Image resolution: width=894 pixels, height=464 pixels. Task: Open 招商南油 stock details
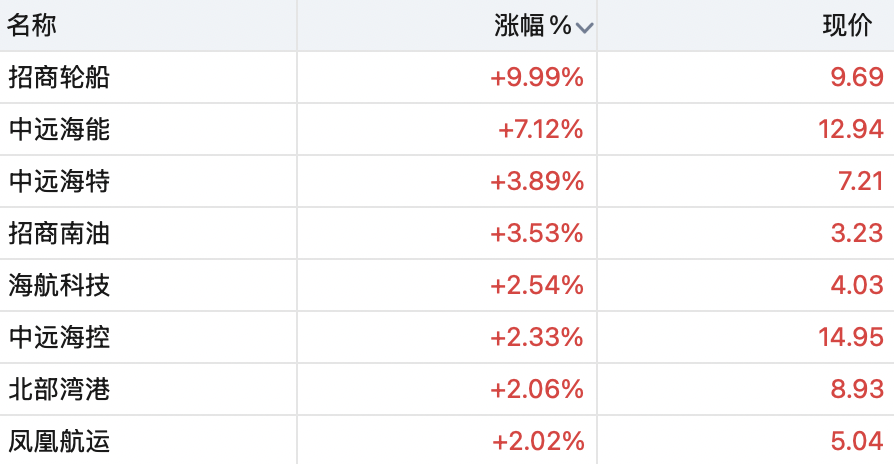tap(59, 234)
